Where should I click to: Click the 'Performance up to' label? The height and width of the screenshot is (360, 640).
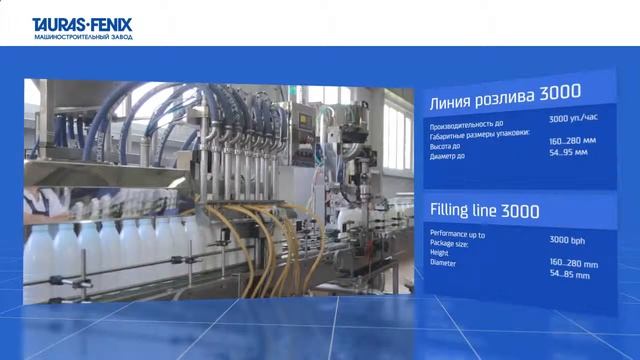[x=457, y=234]
